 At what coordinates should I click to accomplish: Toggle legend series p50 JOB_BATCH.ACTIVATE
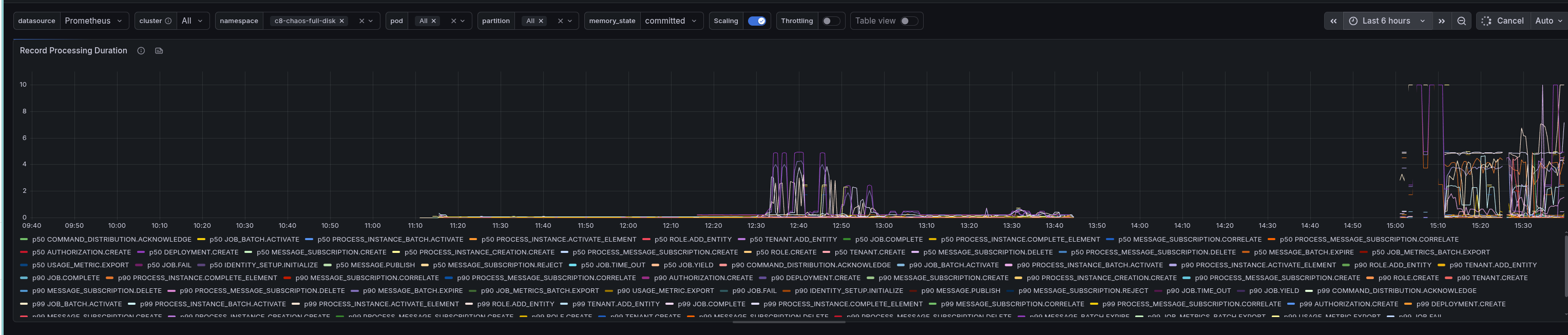(255, 240)
